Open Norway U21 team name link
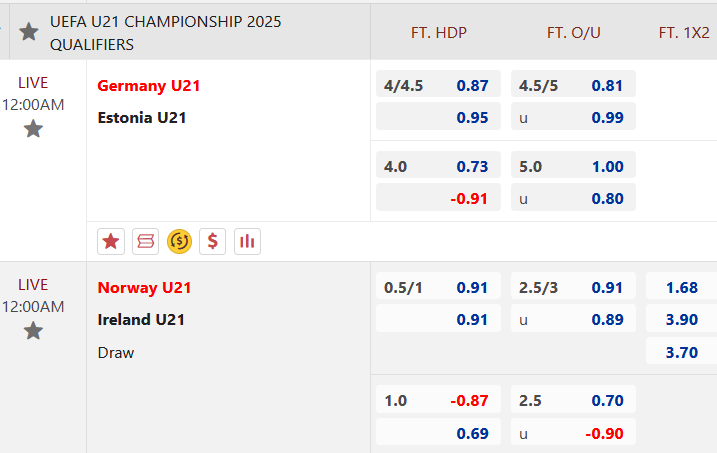Image resolution: width=717 pixels, height=453 pixels. coord(144,288)
